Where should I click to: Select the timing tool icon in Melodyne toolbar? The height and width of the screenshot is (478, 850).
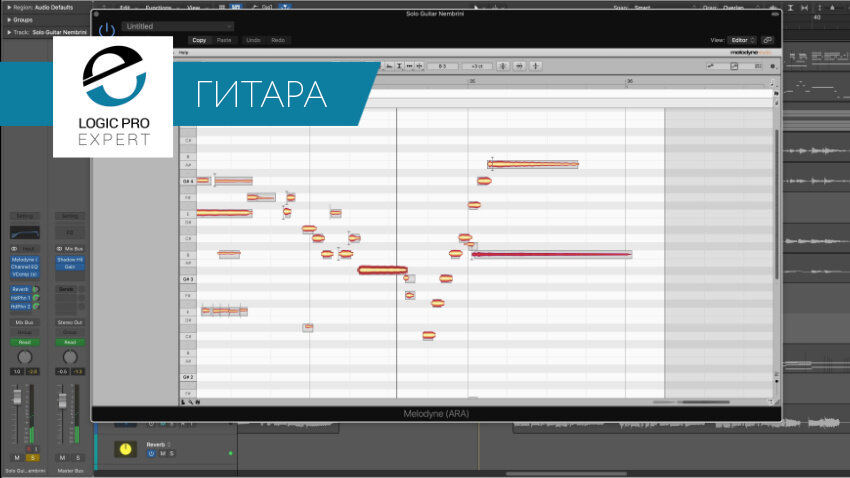[409, 66]
